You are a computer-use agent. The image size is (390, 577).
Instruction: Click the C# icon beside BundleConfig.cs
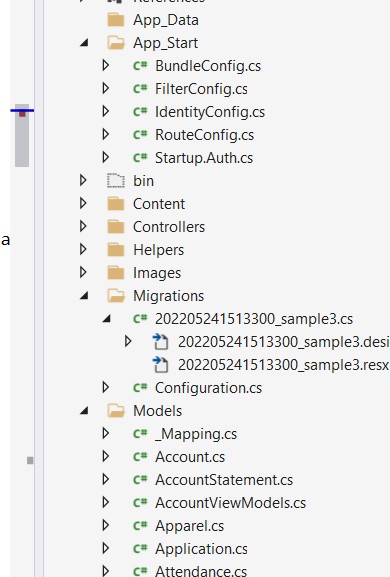(140, 66)
